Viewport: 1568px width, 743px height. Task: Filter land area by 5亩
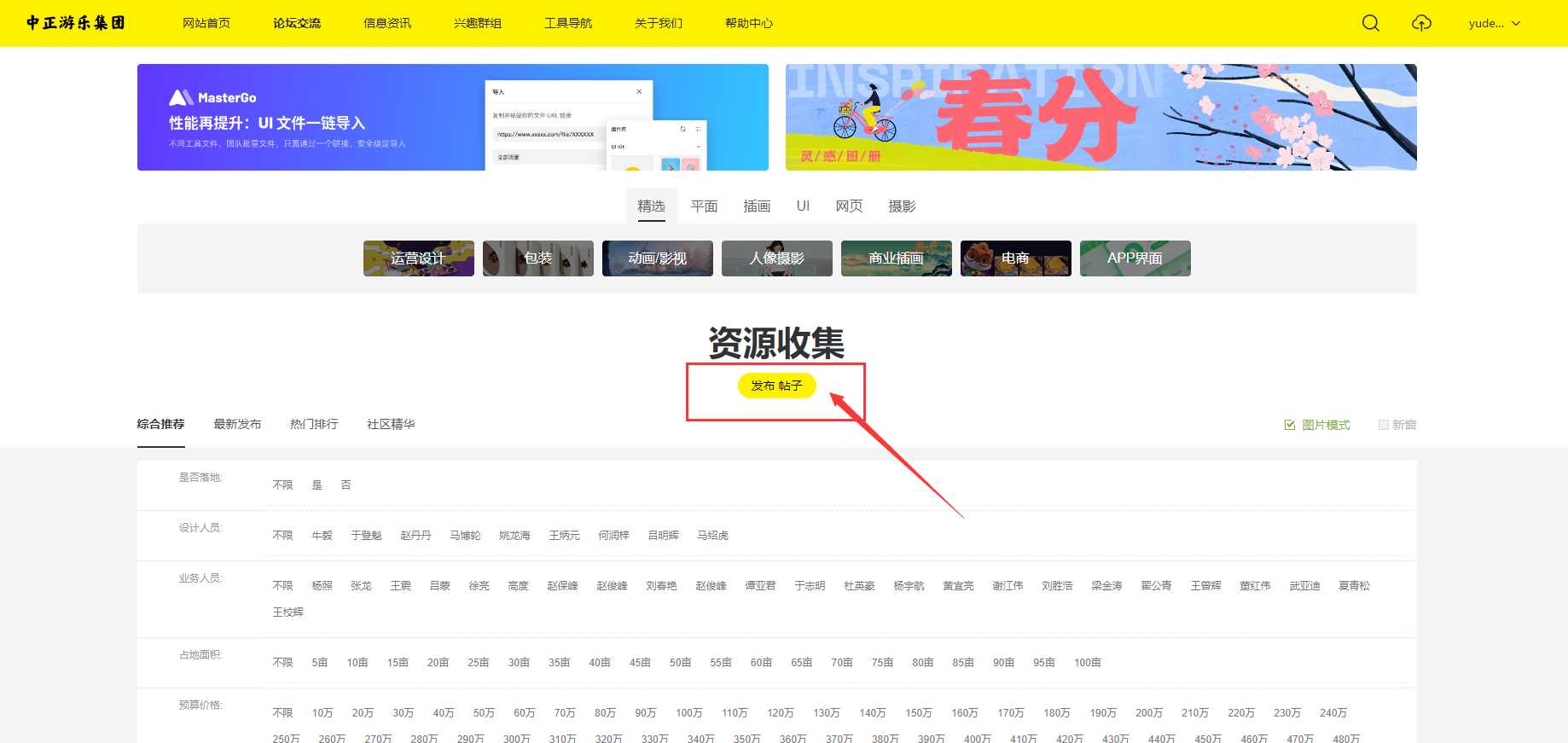click(320, 662)
